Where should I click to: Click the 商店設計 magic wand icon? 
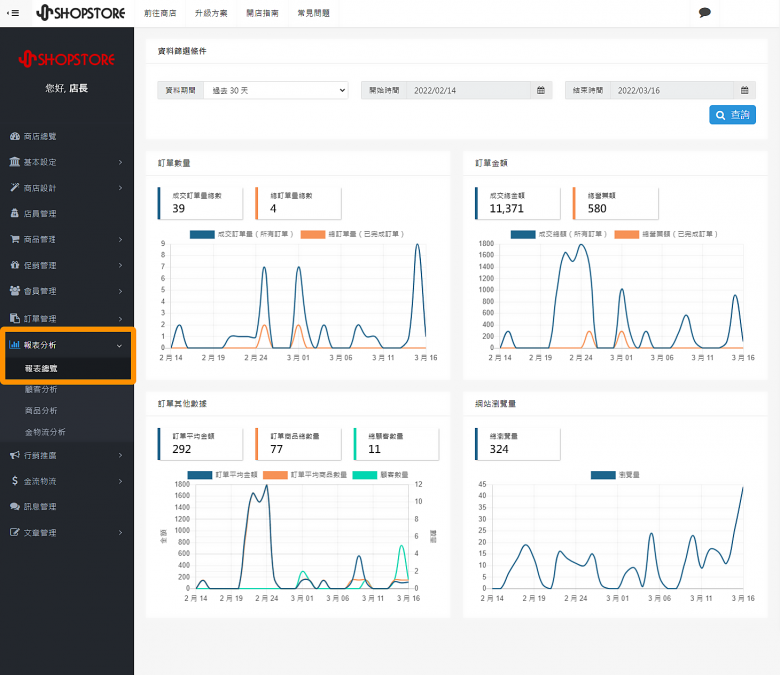point(15,188)
